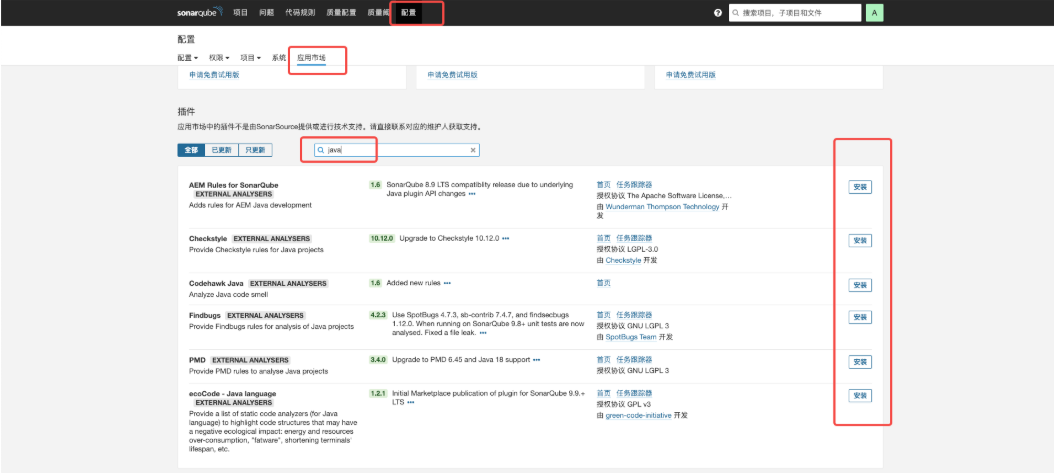
Task: Click the 10.12.0 version badge of Checkstyle
Action: pyautogui.click(x=381, y=238)
